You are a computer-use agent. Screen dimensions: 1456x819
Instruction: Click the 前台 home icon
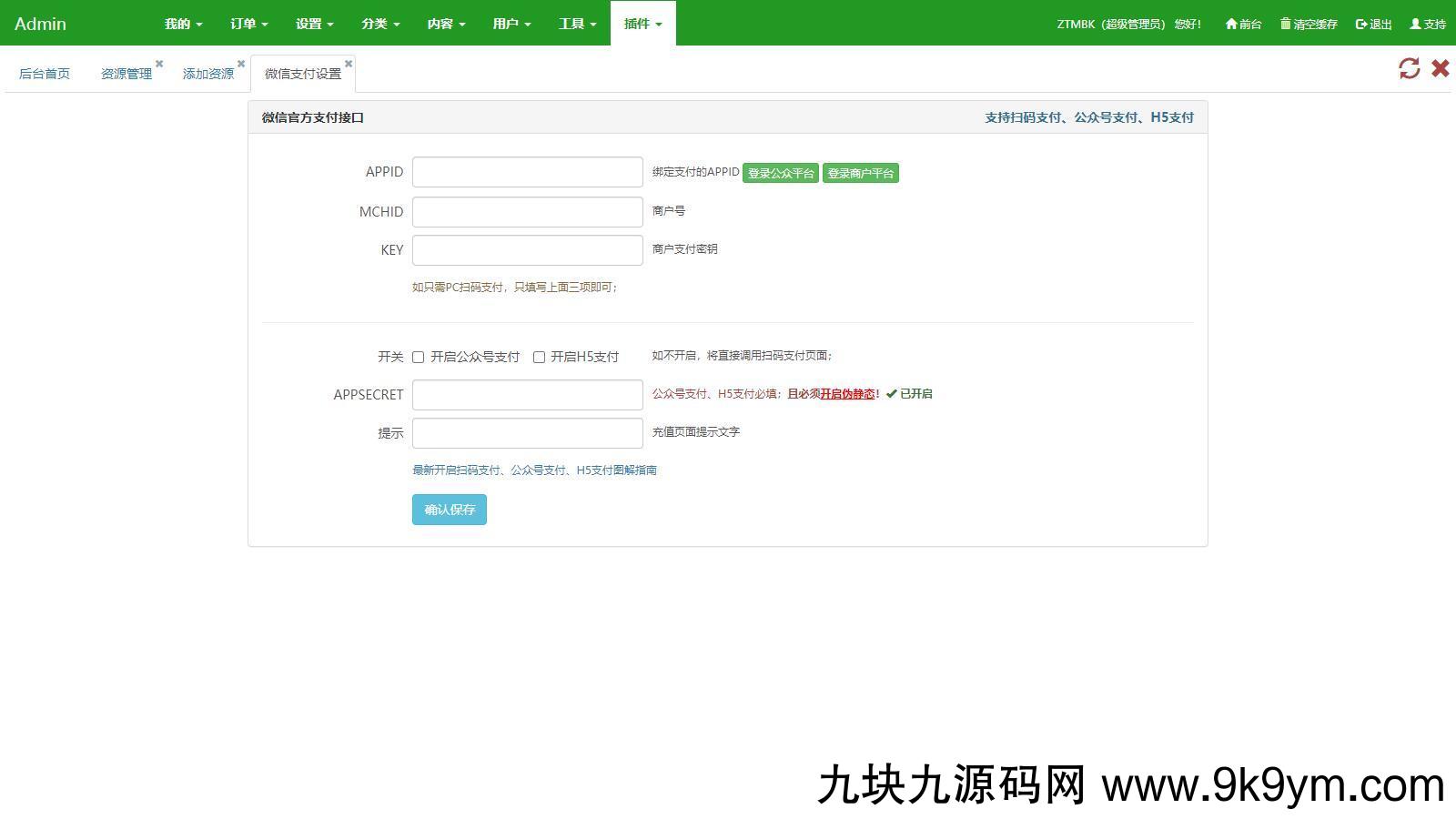pyautogui.click(x=1230, y=24)
